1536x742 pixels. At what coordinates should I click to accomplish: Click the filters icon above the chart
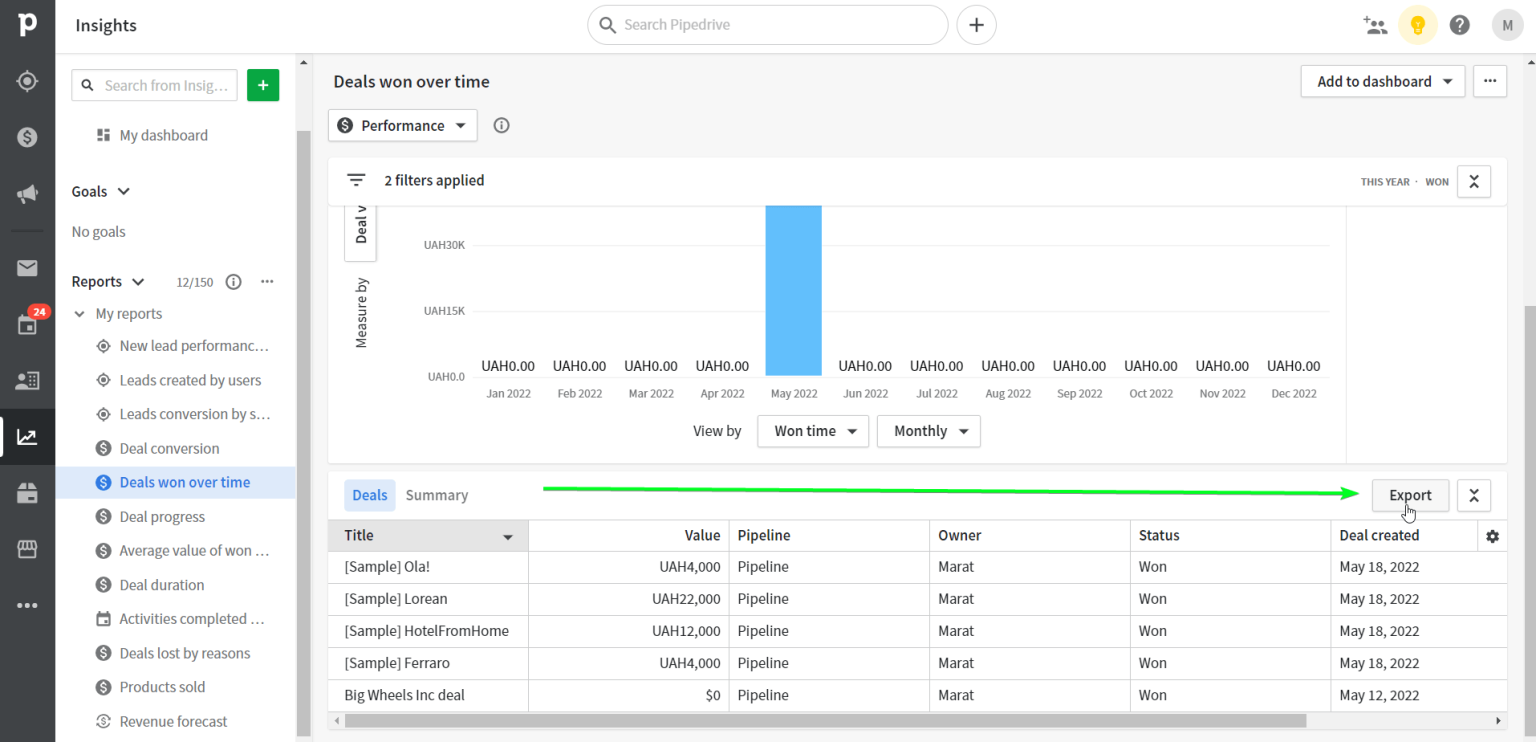tap(356, 180)
